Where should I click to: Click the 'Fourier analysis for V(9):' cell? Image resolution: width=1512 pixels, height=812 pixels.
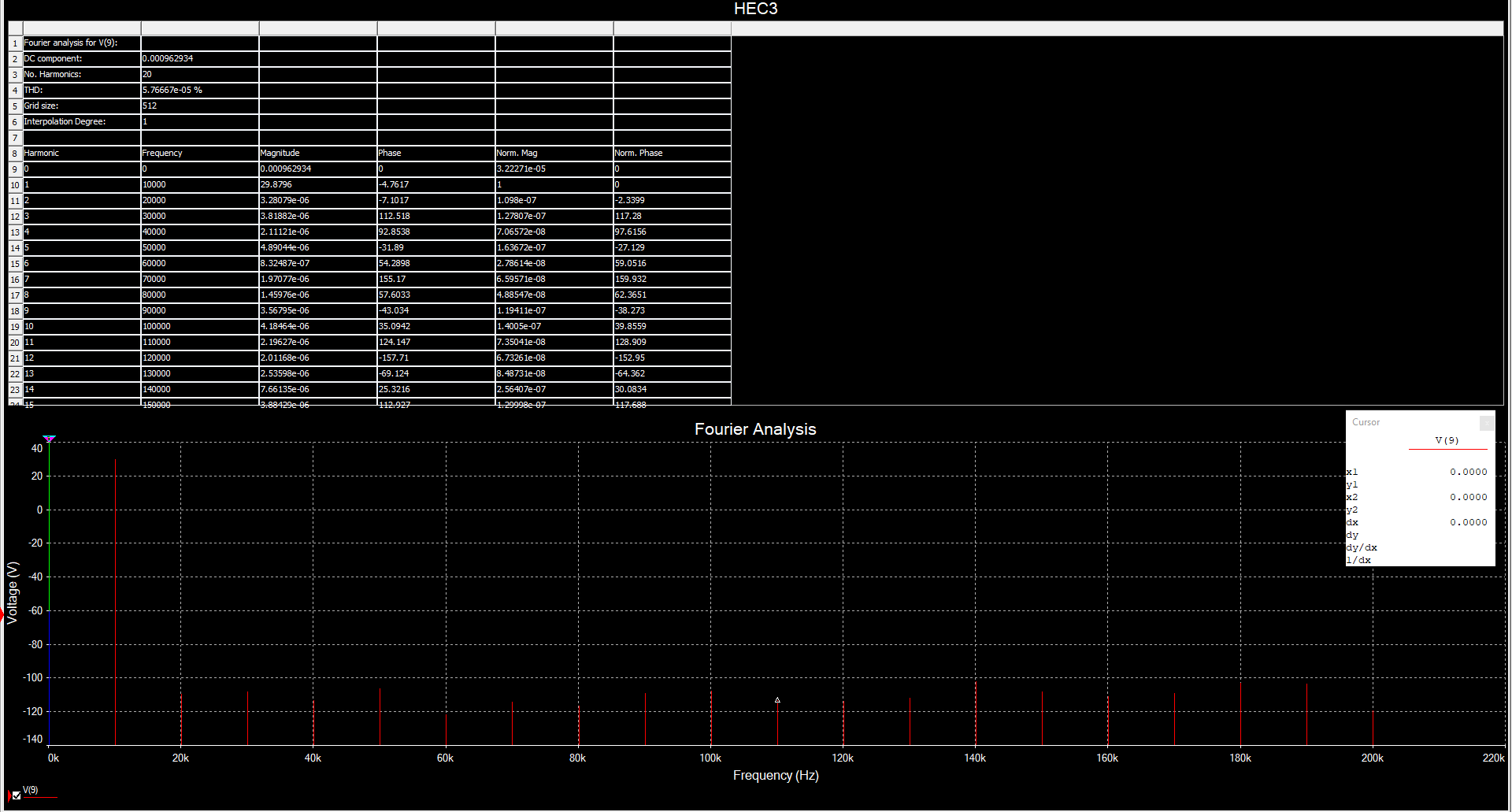pos(82,43)
